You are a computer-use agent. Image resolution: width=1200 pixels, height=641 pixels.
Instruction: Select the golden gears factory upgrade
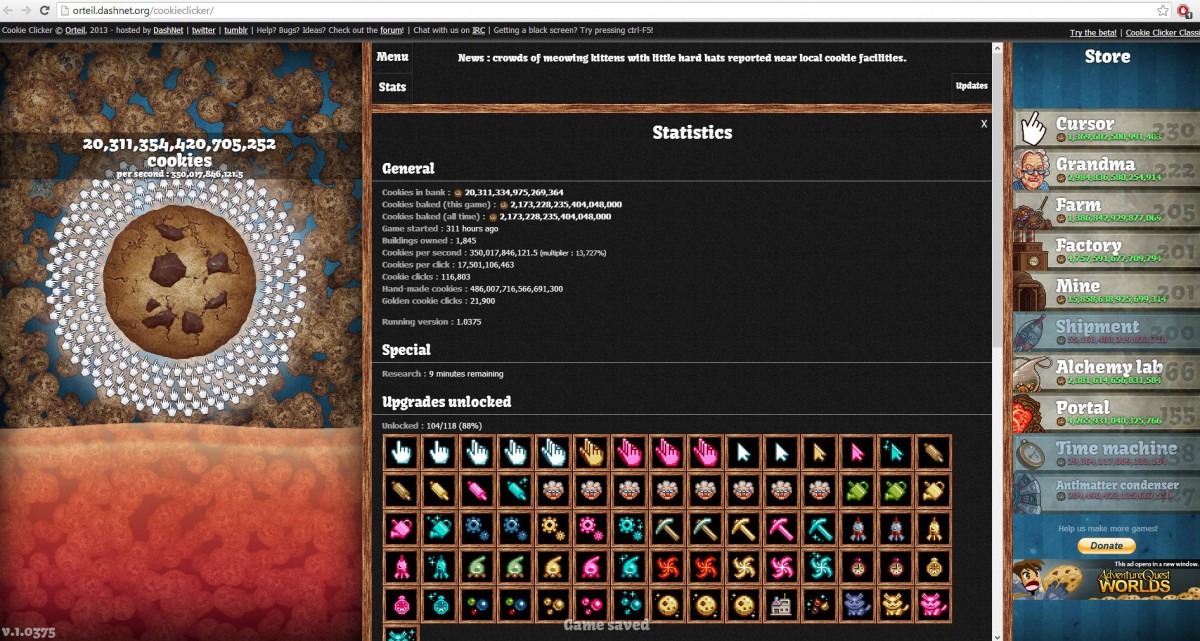click(553, 528)
